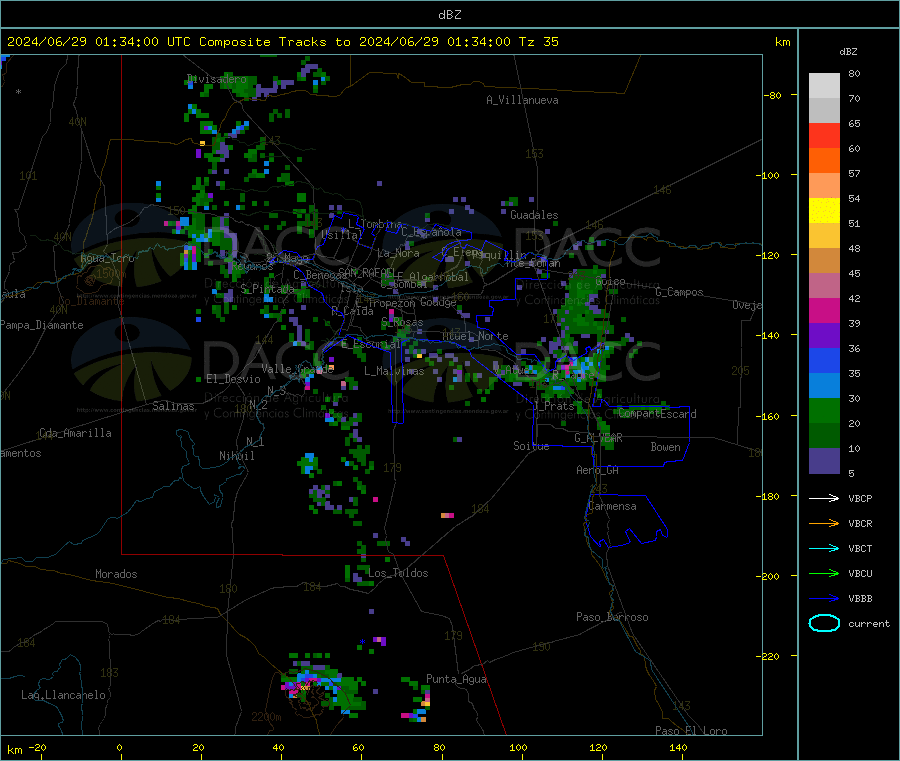Click the 0 km x-axis tick label
Screen dimensions: 900x761
[x=119, y=748]
